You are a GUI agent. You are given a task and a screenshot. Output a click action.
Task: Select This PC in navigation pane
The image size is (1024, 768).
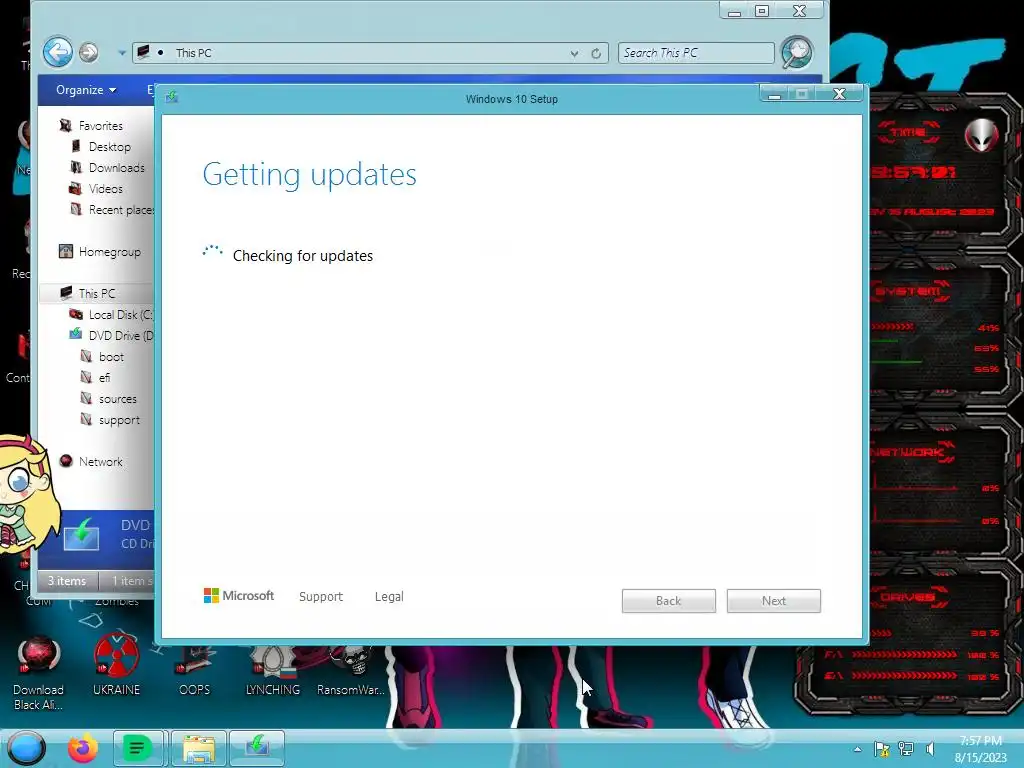point(97,293)
